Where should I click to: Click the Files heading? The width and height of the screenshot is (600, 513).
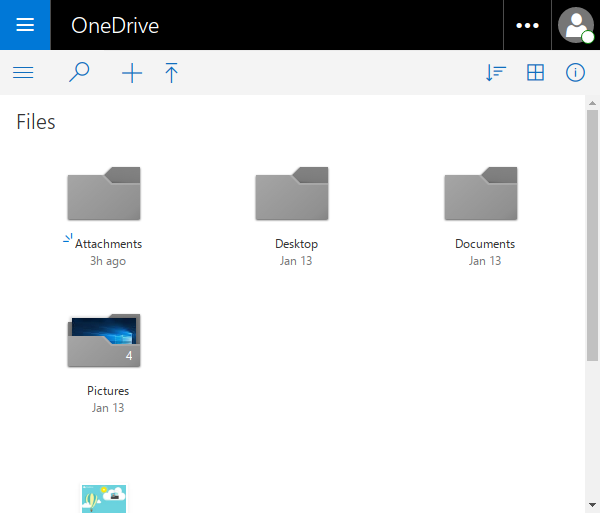[x=36, y=122]
